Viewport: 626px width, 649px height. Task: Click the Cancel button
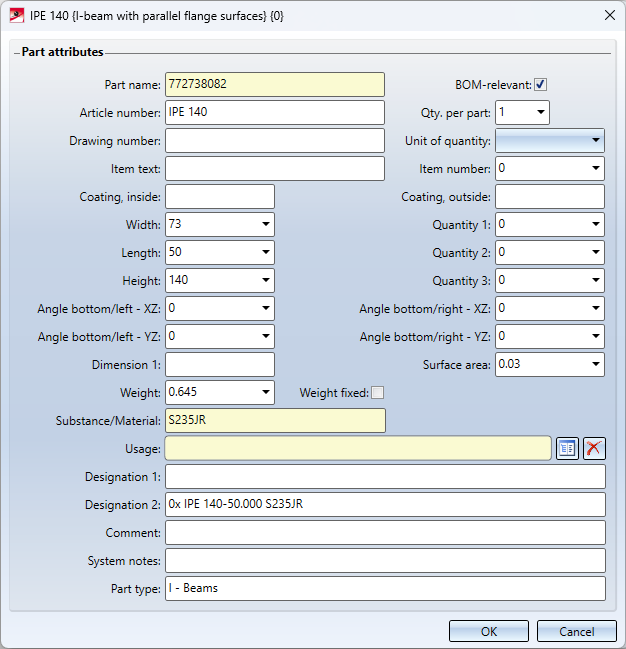click(576, 631)
